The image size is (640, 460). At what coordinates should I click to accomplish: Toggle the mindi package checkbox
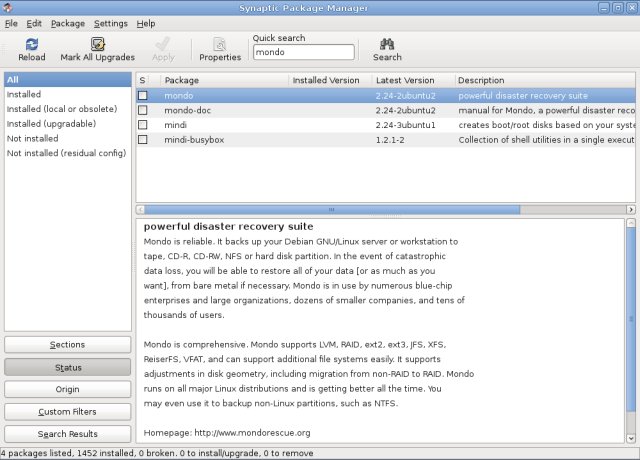pyautogui.click(x=143, y=125)
